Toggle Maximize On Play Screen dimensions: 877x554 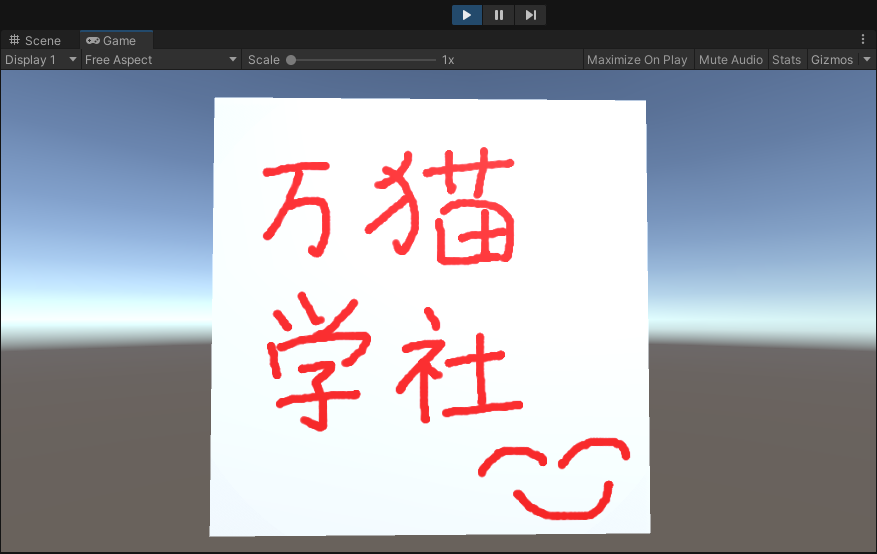637,60
